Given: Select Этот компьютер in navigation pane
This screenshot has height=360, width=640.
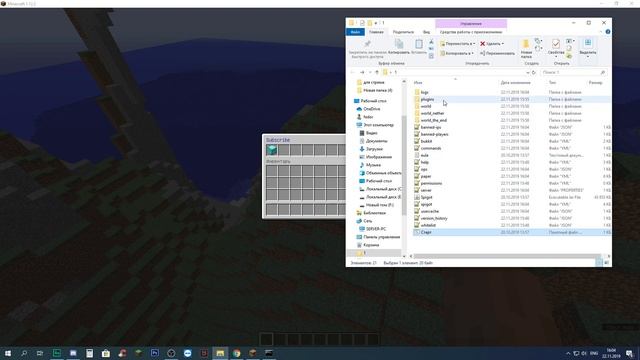Looking at the screenshot, I should tap(375, 125).
